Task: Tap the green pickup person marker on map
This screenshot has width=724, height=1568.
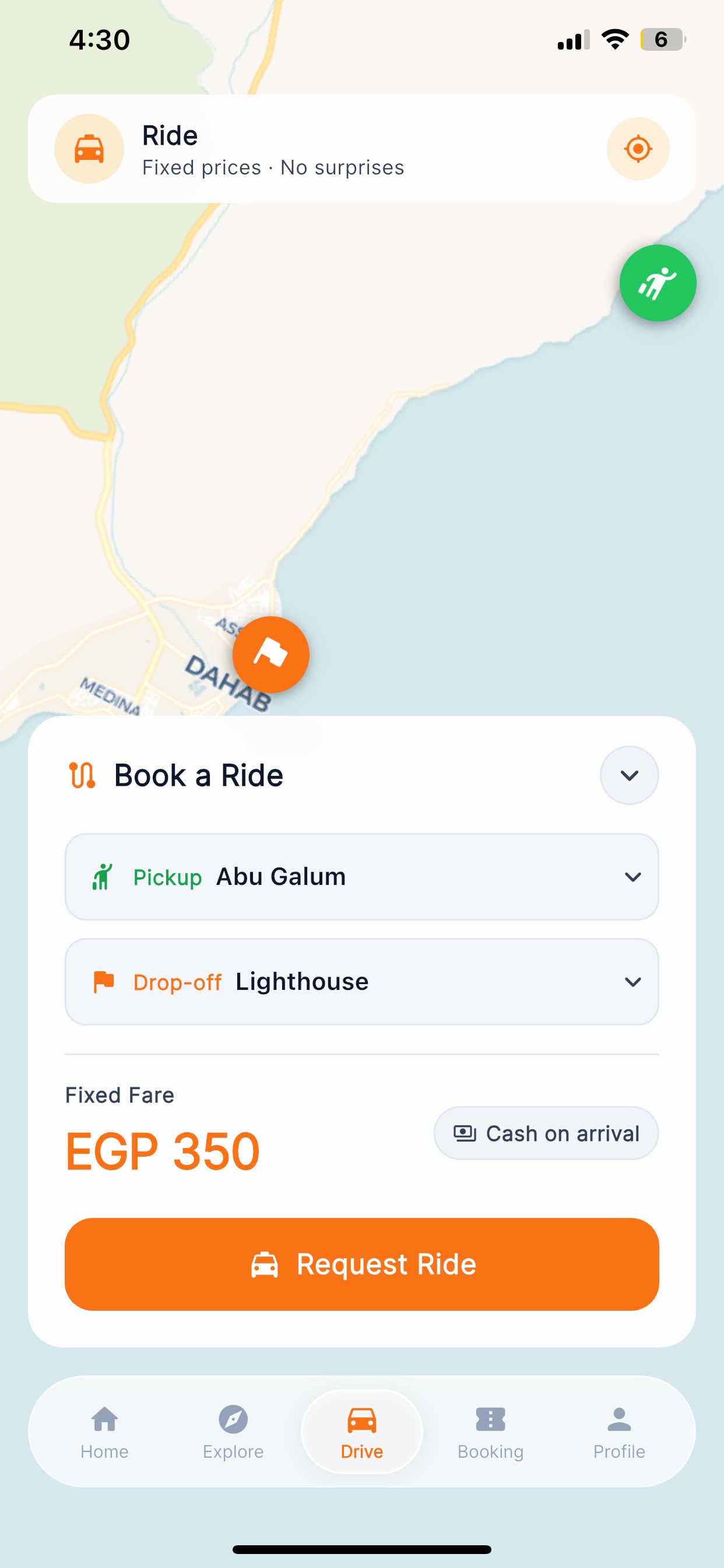Action: (658, 283)
